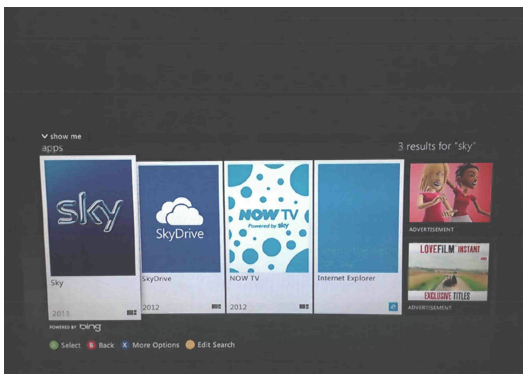Click the NOW TV logo artwork
This screenshot has width=528, height=380.
[x=268, y=218]
